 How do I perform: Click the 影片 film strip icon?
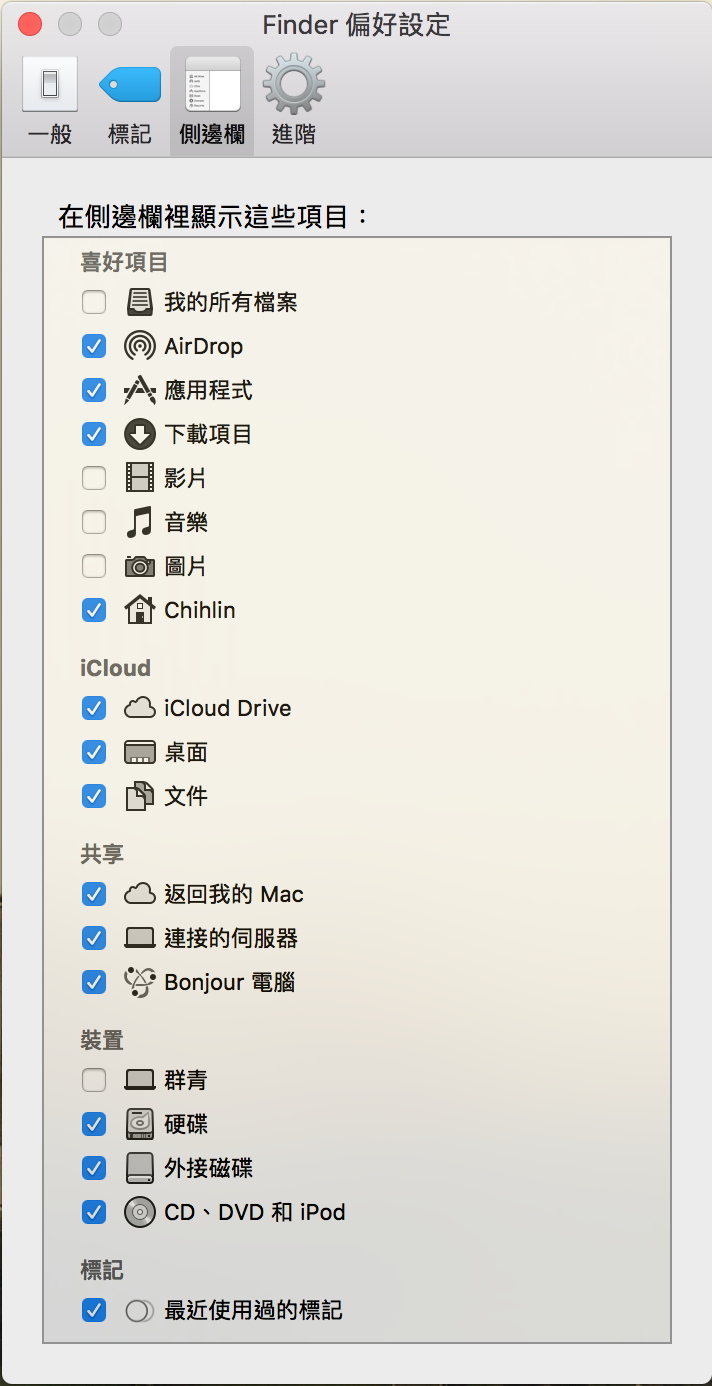[x=140, y=478]
